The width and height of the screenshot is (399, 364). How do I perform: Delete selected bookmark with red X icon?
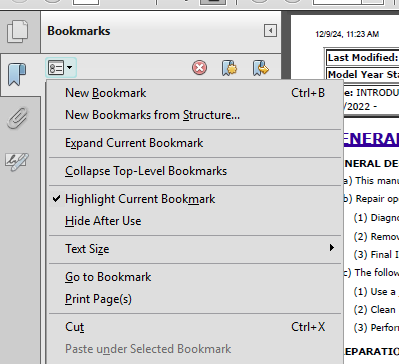[199, 68]
